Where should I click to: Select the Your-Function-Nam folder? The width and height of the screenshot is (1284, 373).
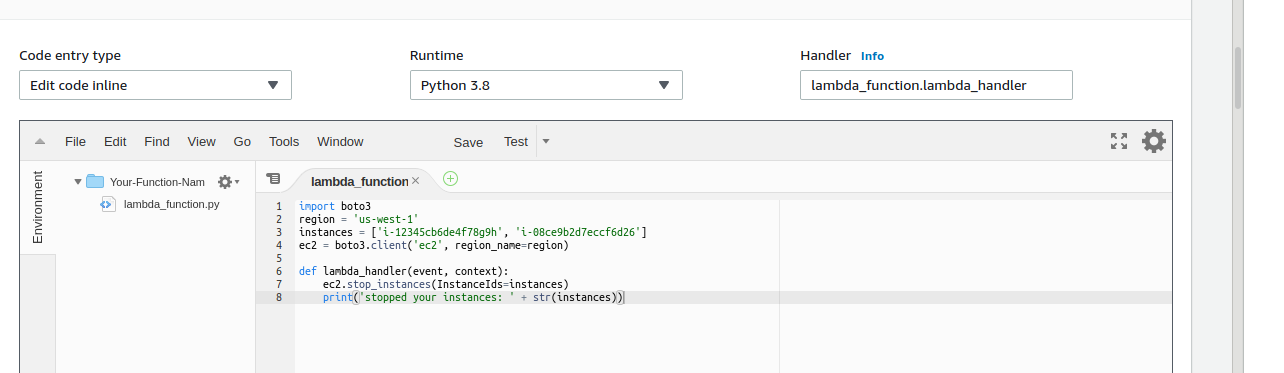tap(157, 182)
